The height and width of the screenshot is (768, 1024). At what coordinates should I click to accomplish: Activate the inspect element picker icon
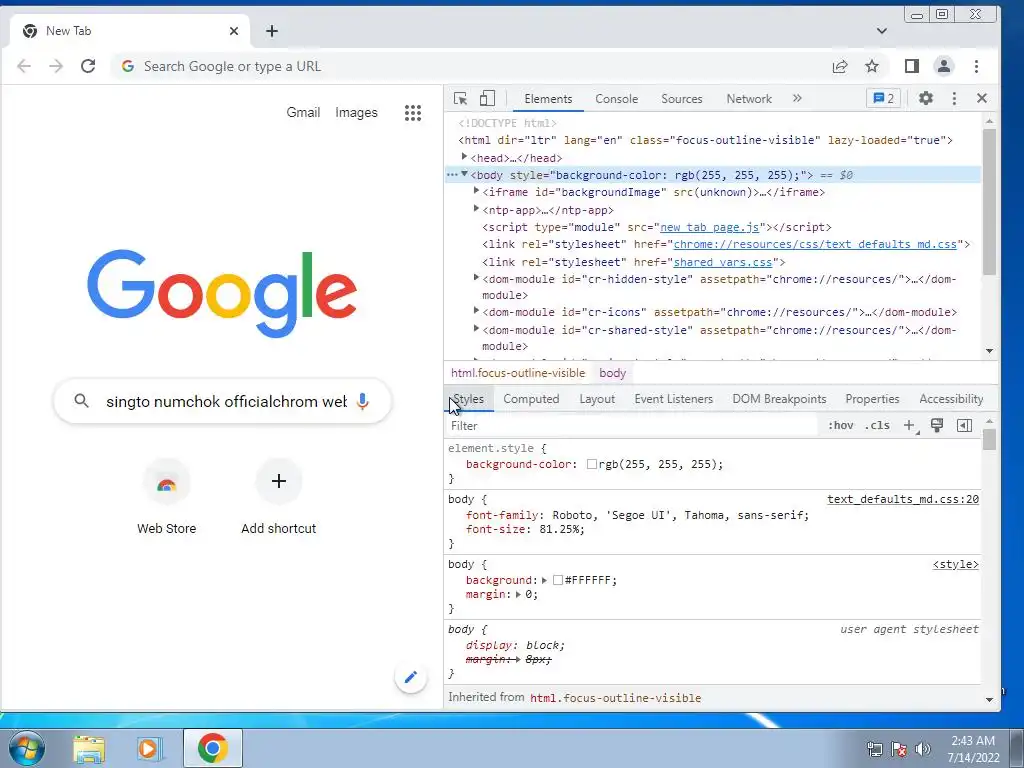tap(460, 99)
